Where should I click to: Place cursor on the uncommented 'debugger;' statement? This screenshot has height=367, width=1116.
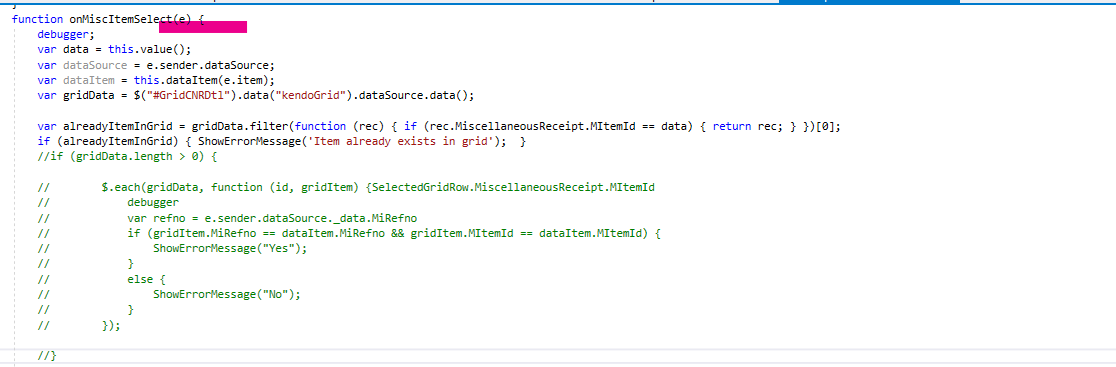[x=66, y=35]
